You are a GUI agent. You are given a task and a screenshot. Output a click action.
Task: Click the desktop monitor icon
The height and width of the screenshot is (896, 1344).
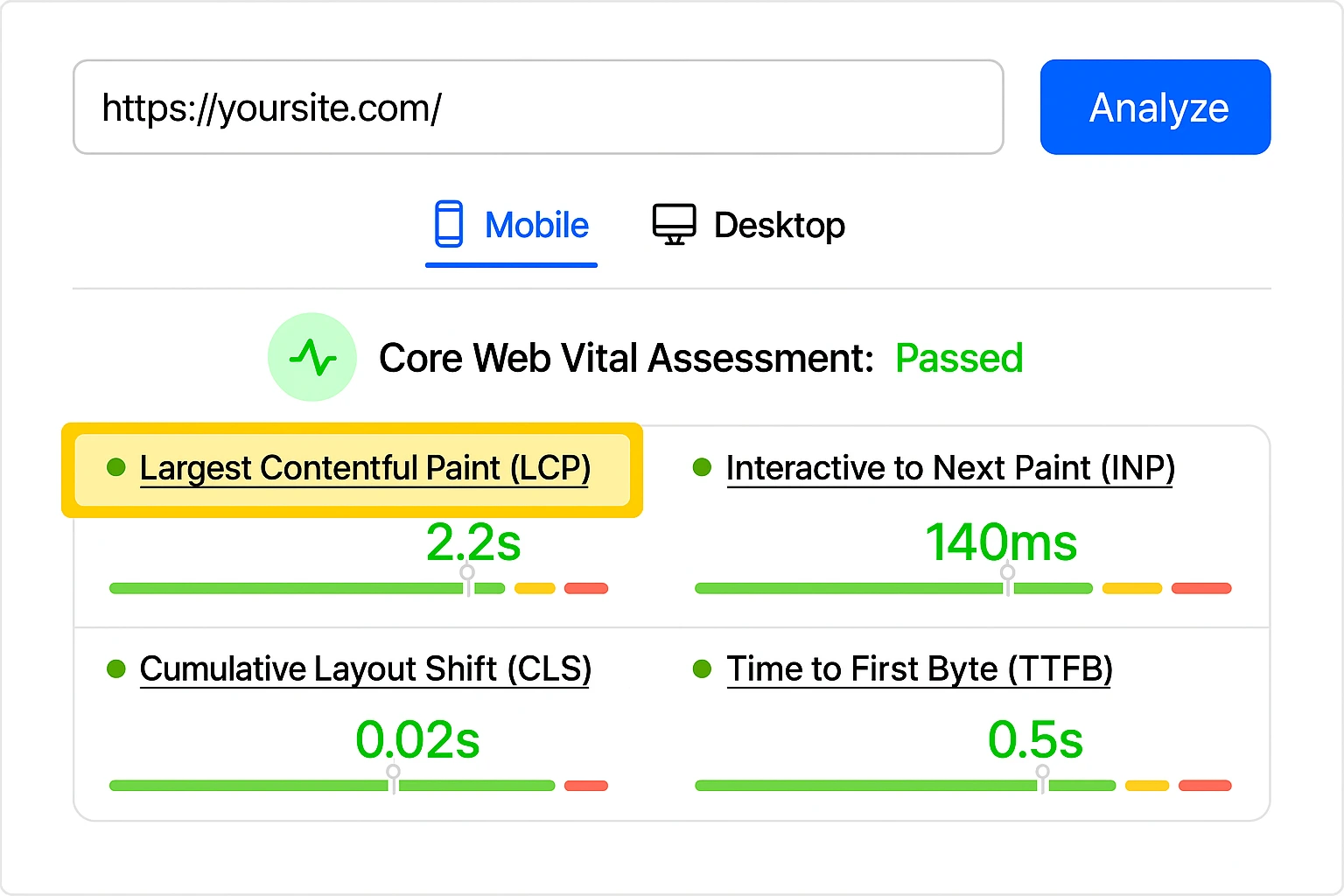click(x=674, y=224)
